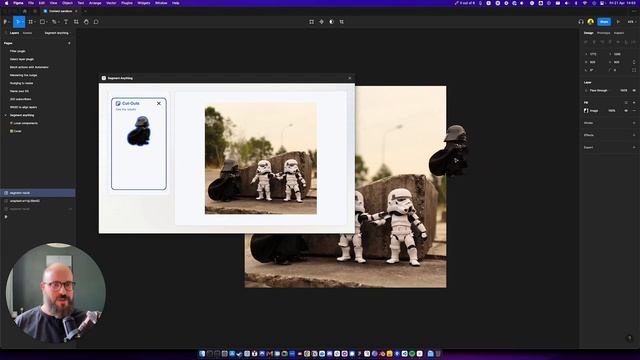Screen dimensions: 640x360
Task: Add an Effect with the plus icon
Action: [634, 135]
